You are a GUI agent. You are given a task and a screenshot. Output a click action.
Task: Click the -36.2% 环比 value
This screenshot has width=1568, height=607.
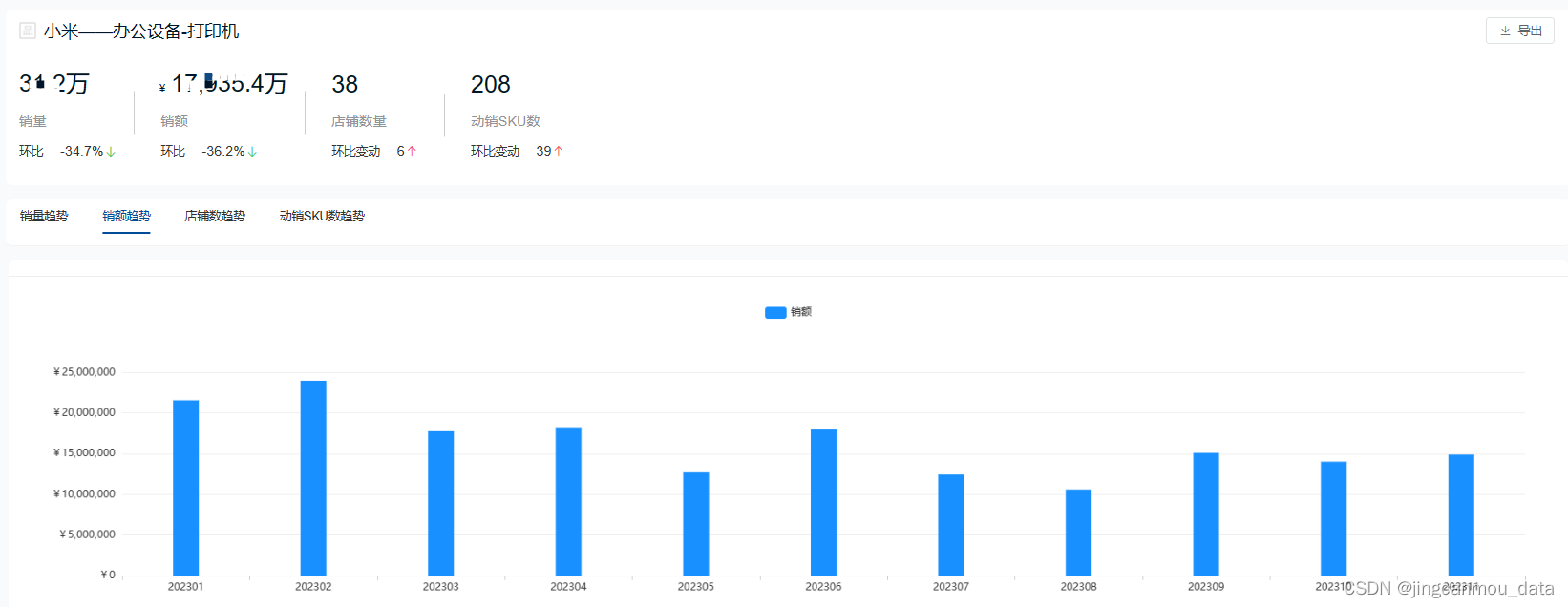click(223, 151)
